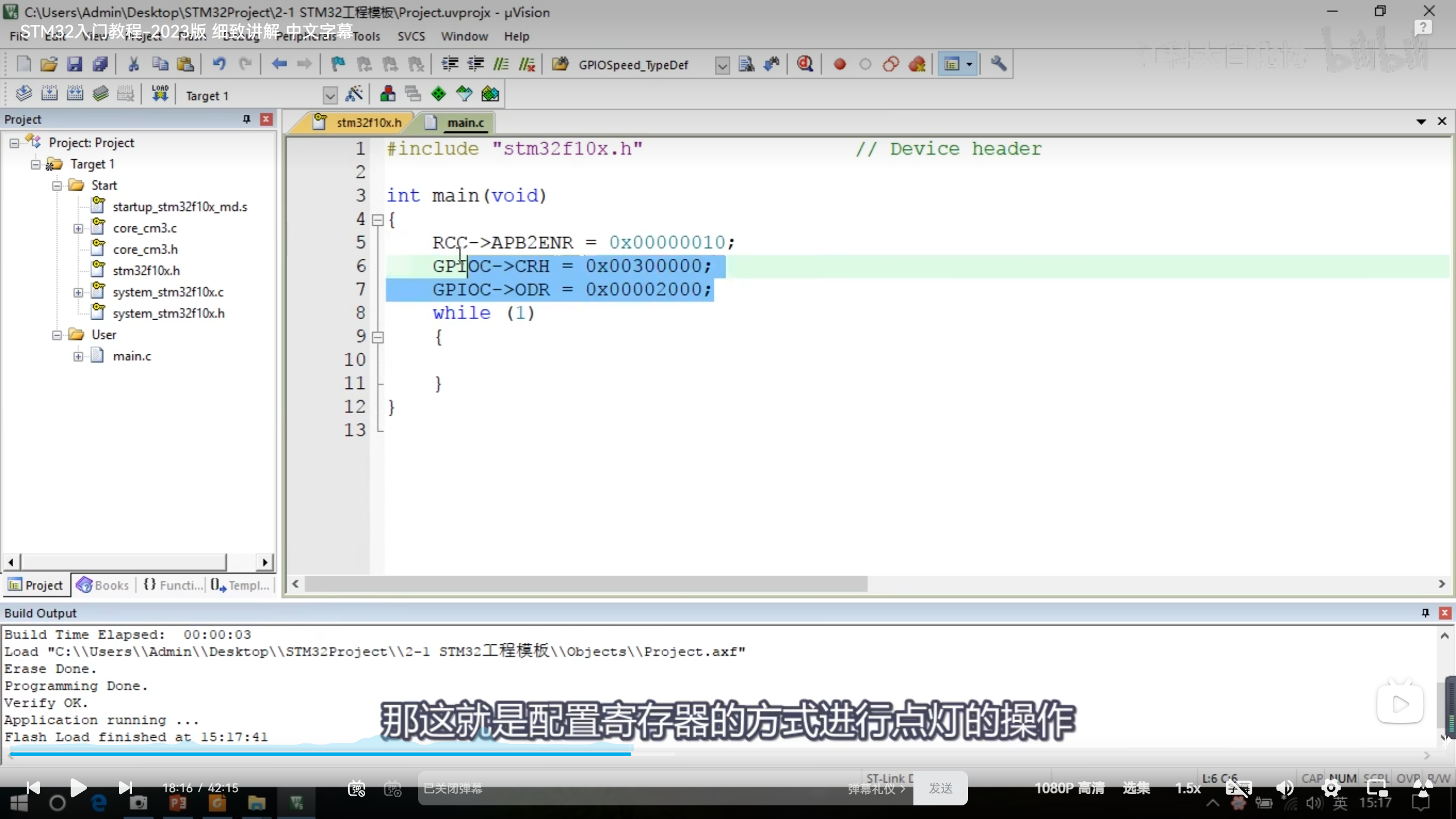Open Options for Target magic wand icon
This screenshot has height=819, width=1456.
(354, 94)
